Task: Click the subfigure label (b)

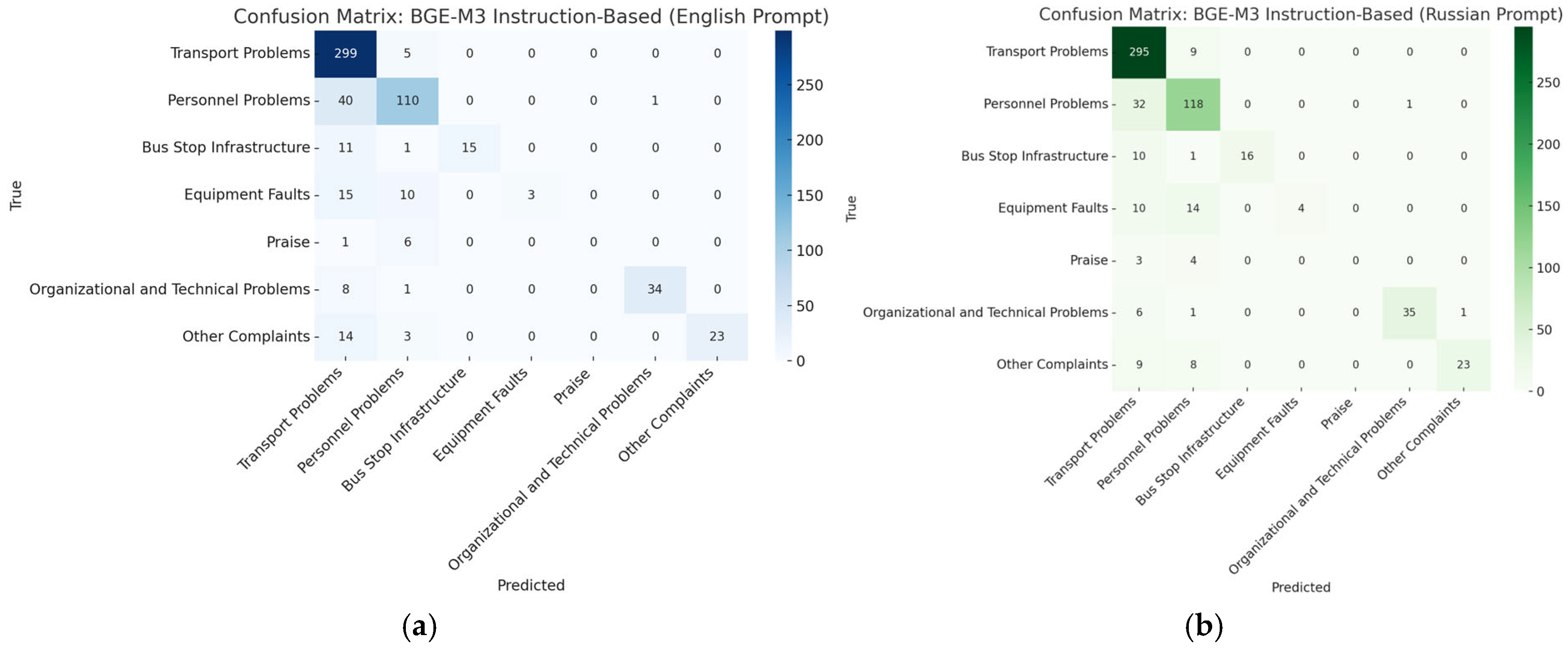Action: [x=1203, y=626]
